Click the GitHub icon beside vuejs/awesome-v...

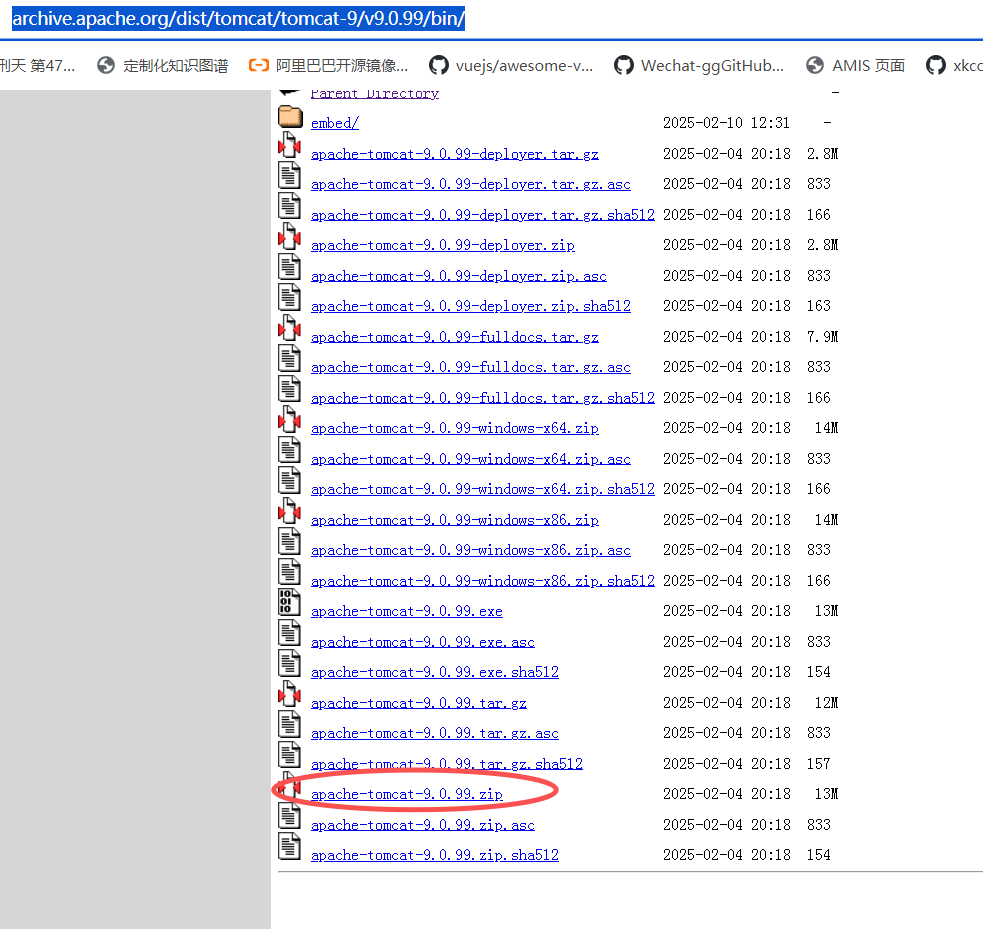point(439,65)
